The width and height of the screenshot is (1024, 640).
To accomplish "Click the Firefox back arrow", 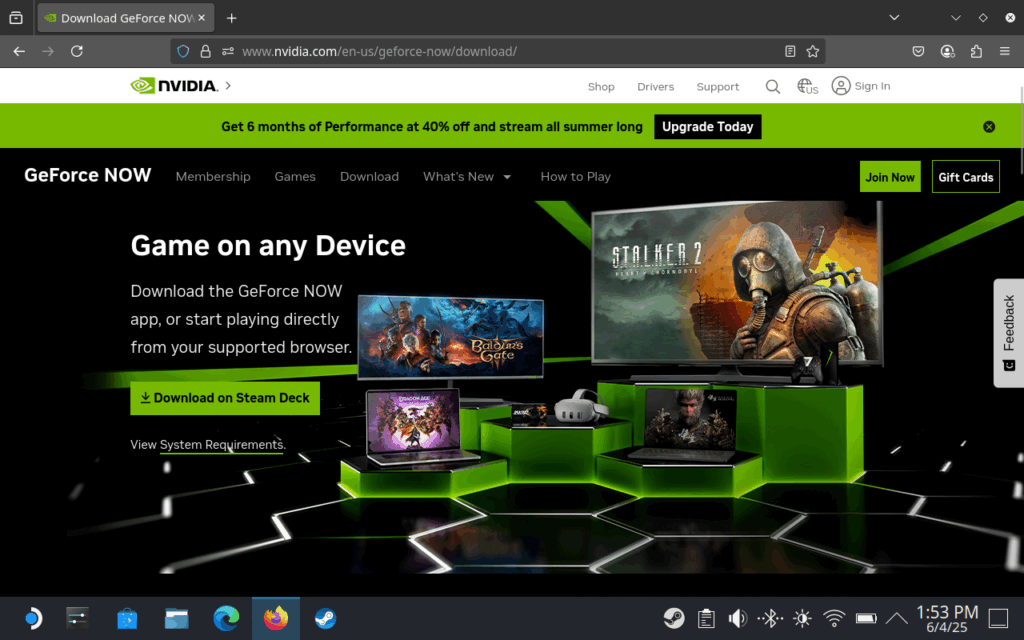I will click(19, 51).
